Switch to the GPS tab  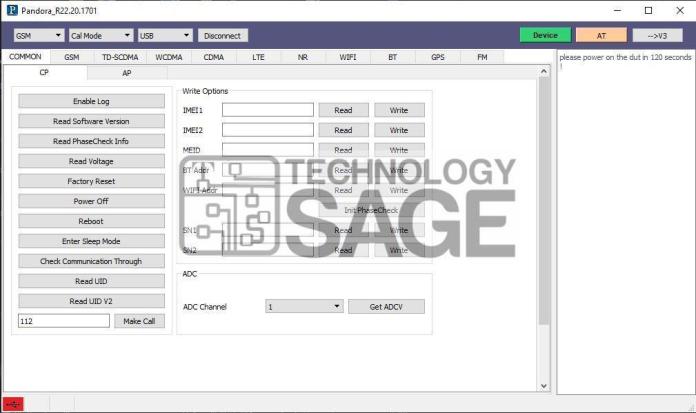[x=438, y=57]
